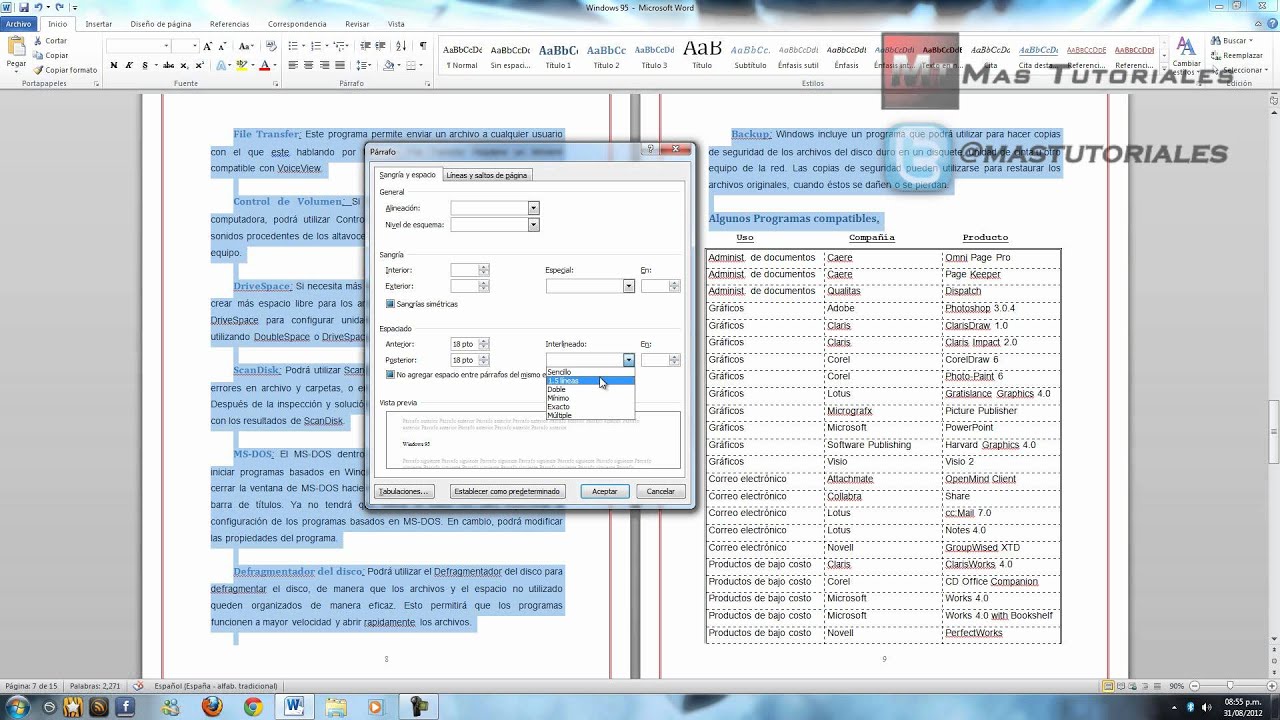Open the Diseño de página tab
Image resolution: width=1280 pixels, height=720 pixels.
click(x=161, y=24)
